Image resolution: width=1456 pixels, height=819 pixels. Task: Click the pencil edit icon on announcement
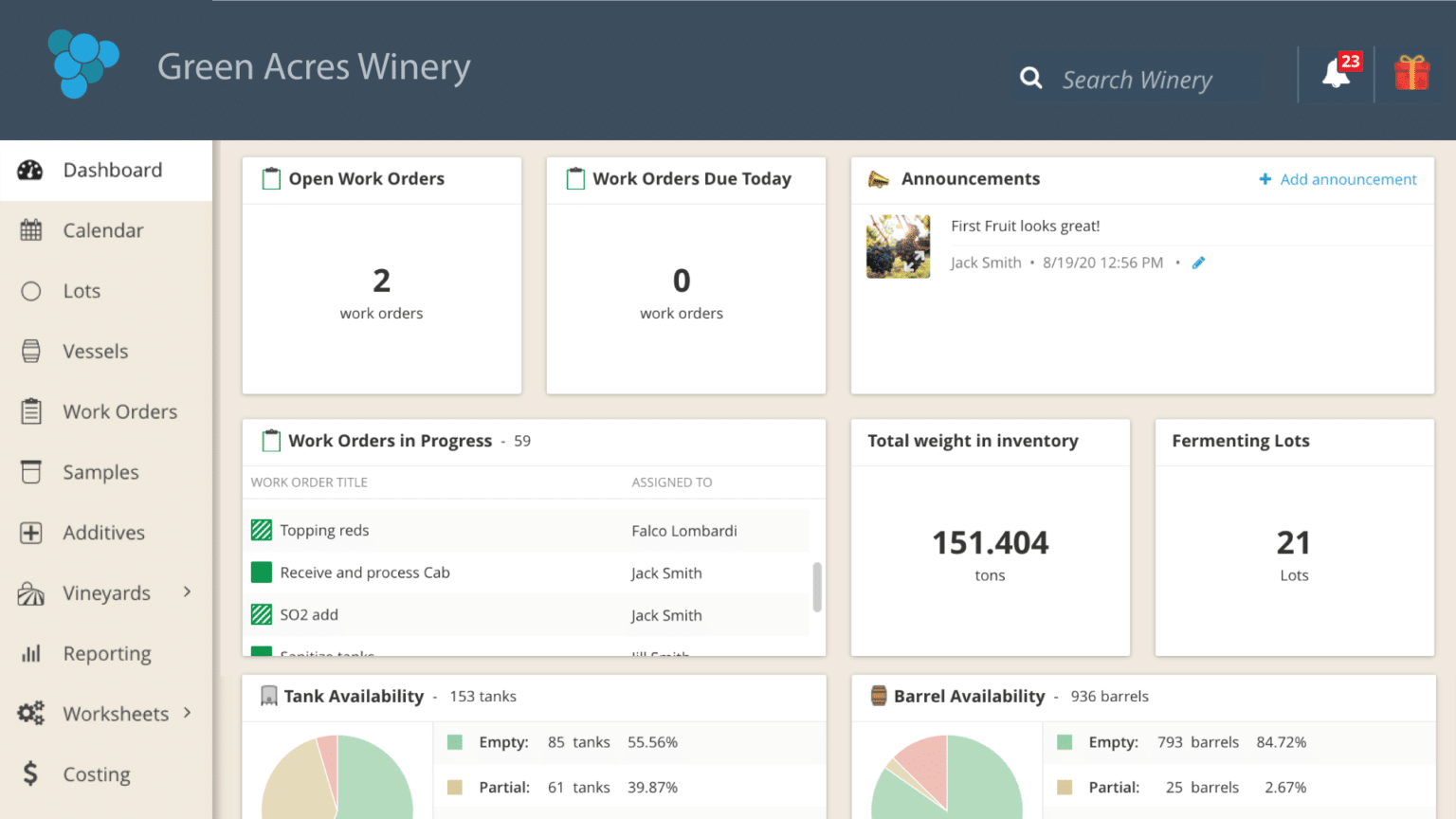pos(1198,264)
